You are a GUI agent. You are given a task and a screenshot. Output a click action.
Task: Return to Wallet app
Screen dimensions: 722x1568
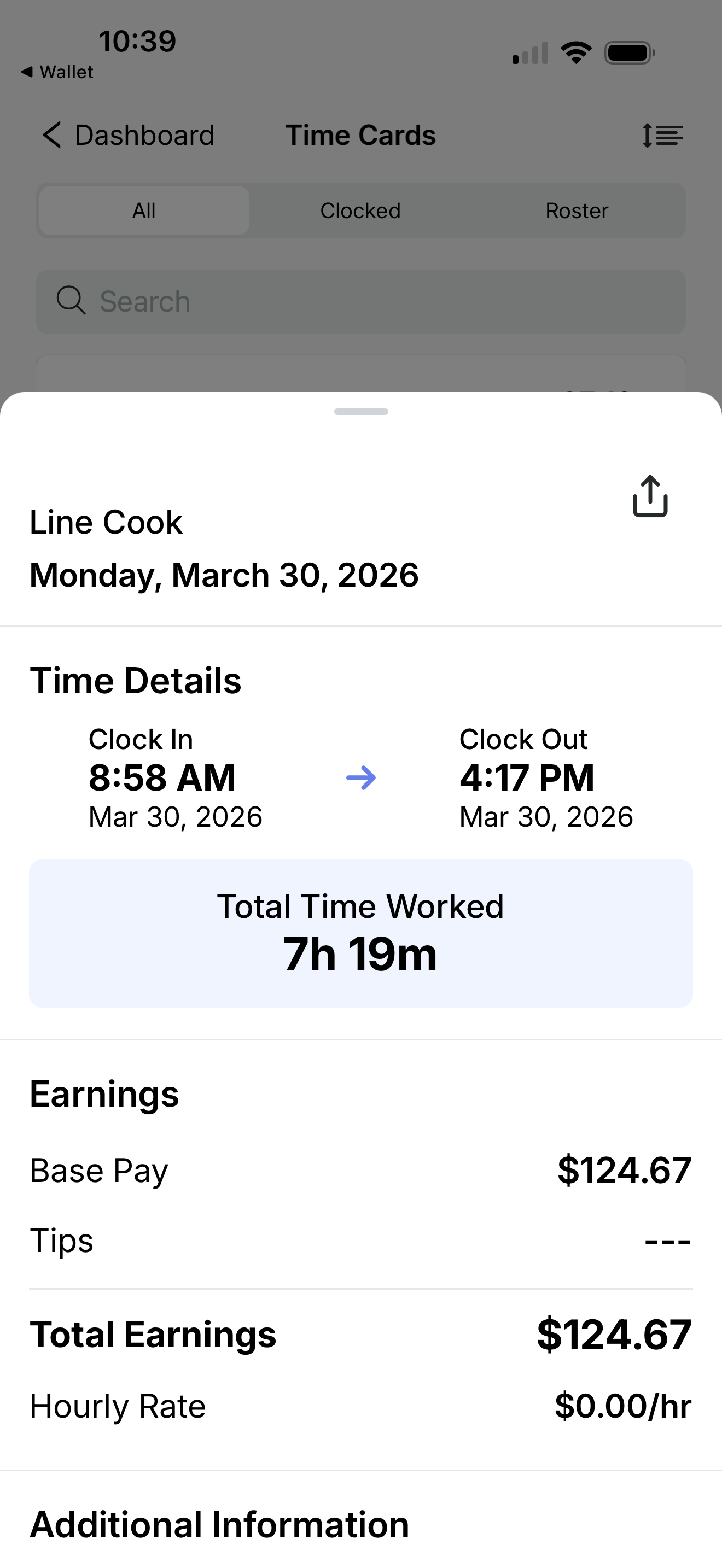click(58, 72)
